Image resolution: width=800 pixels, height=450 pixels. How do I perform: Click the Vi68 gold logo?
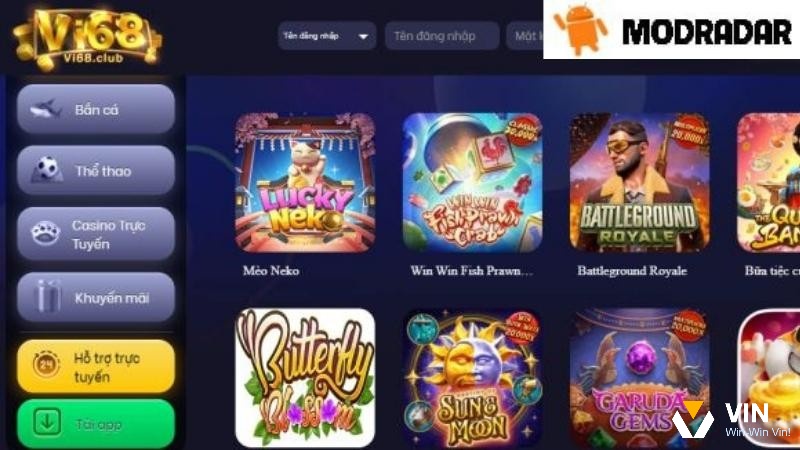coord(87,38)
